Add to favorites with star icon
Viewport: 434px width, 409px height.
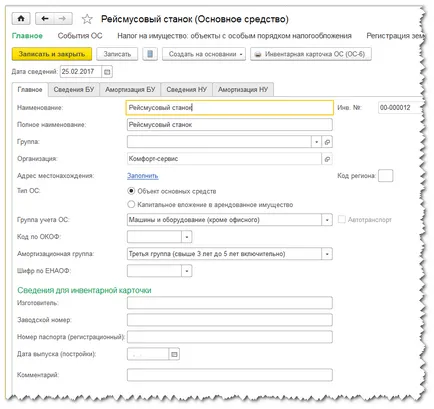pos(87,19)
